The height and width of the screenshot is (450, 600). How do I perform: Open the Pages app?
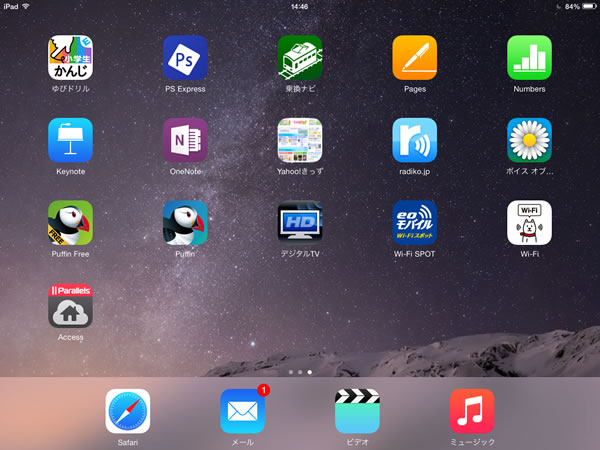[x=415, y=58]
